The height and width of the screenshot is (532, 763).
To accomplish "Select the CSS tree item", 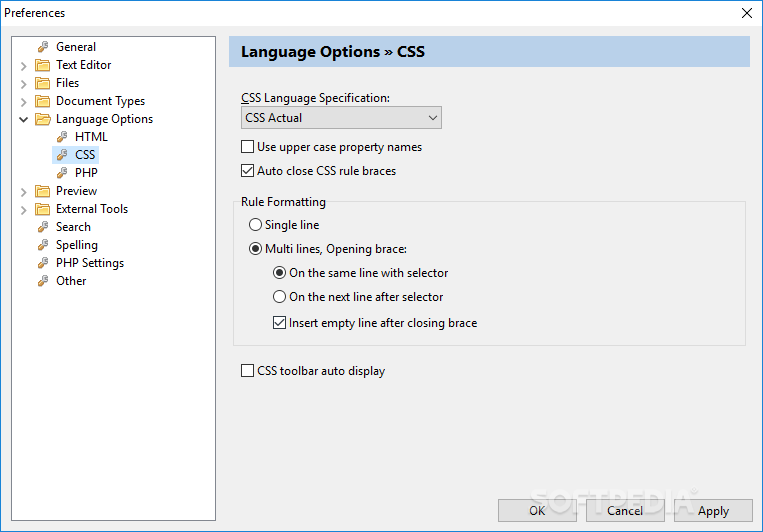I will click(85, 155).
